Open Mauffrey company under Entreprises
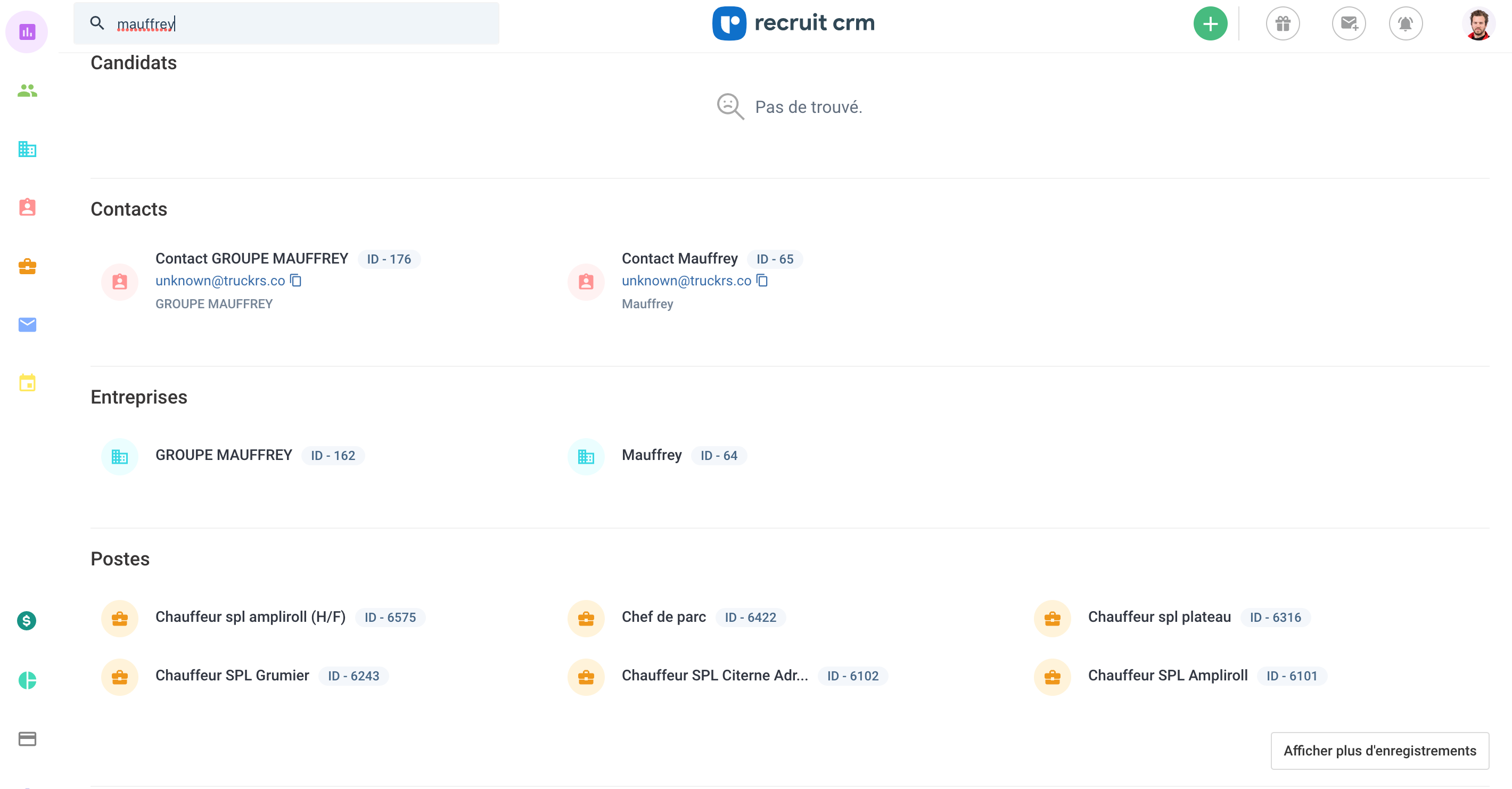Image resolution: width=1512 pixels, height=789 pixels. pos(652,455)
